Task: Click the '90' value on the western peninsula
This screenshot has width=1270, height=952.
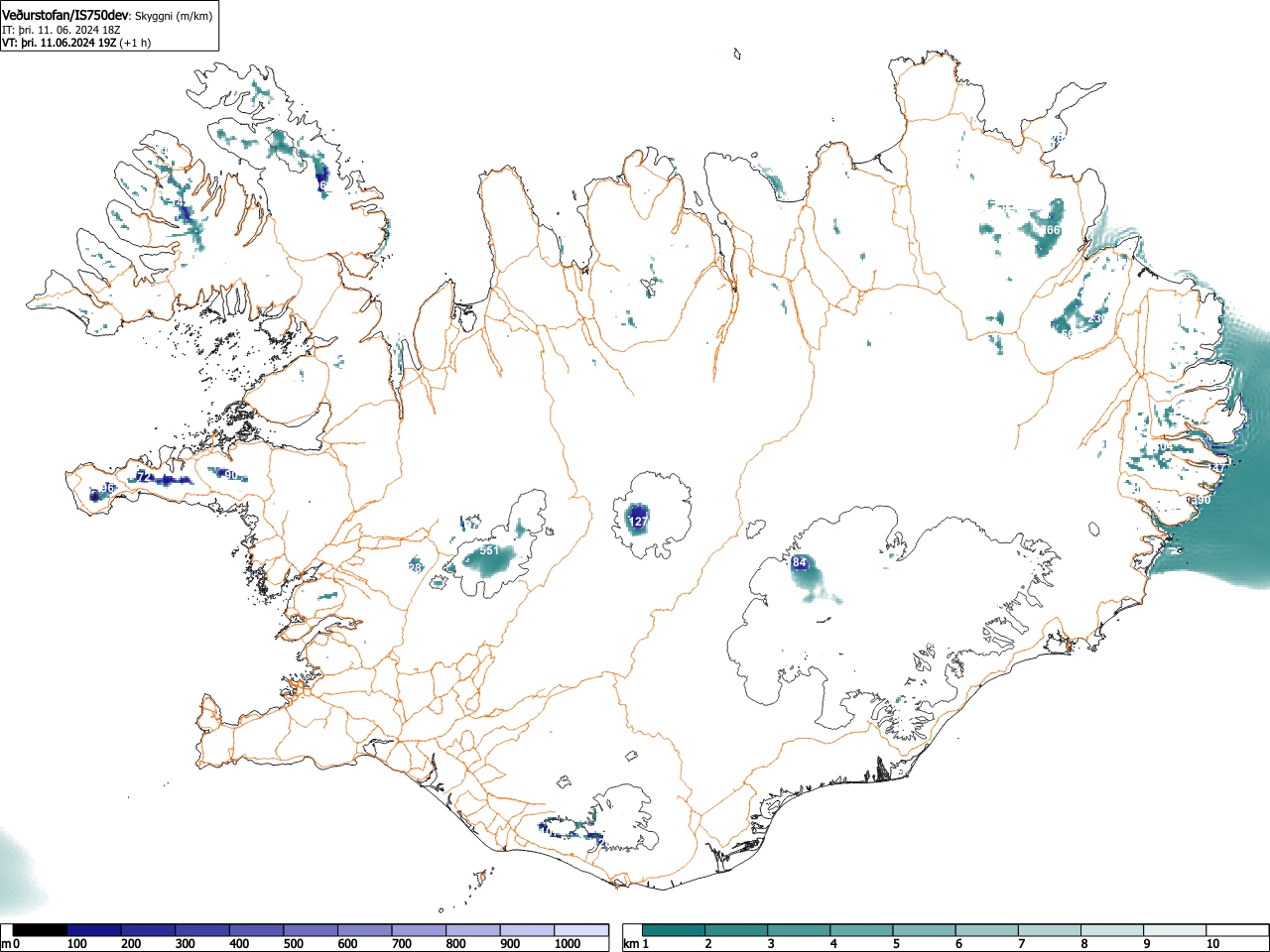Action: pos(231,475)
